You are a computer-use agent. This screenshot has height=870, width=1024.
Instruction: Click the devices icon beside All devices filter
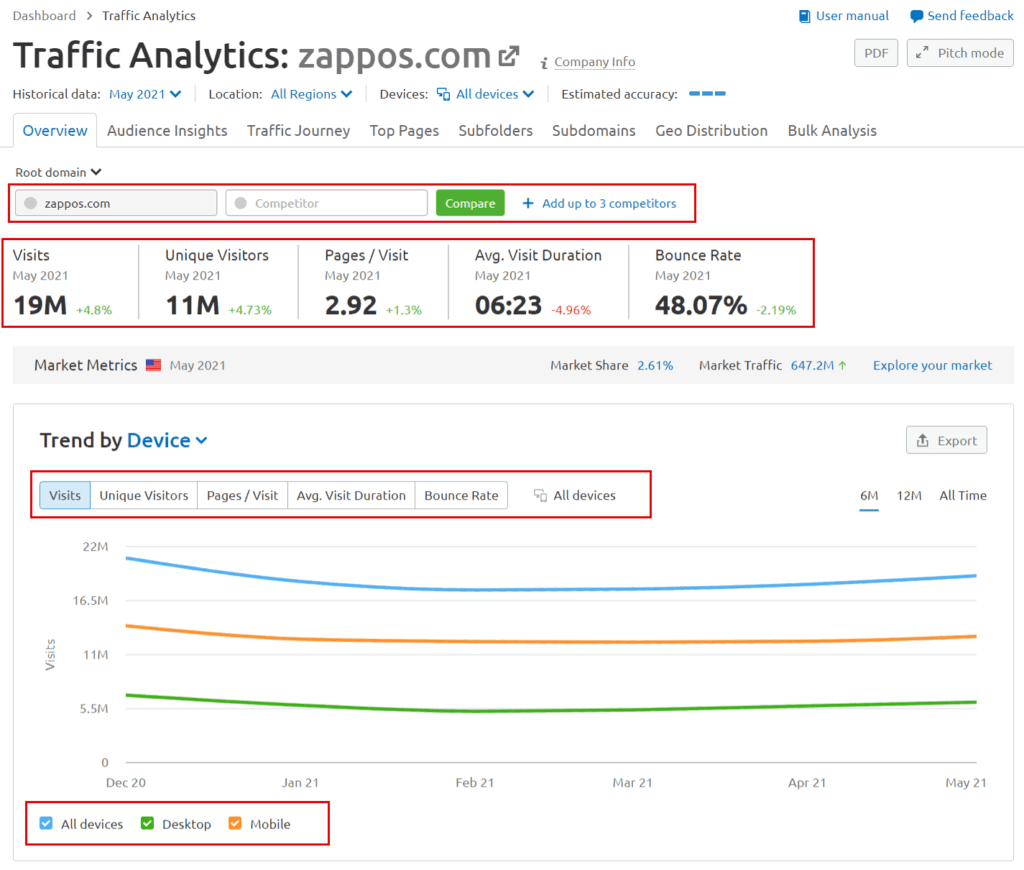[x=443, y=94]
